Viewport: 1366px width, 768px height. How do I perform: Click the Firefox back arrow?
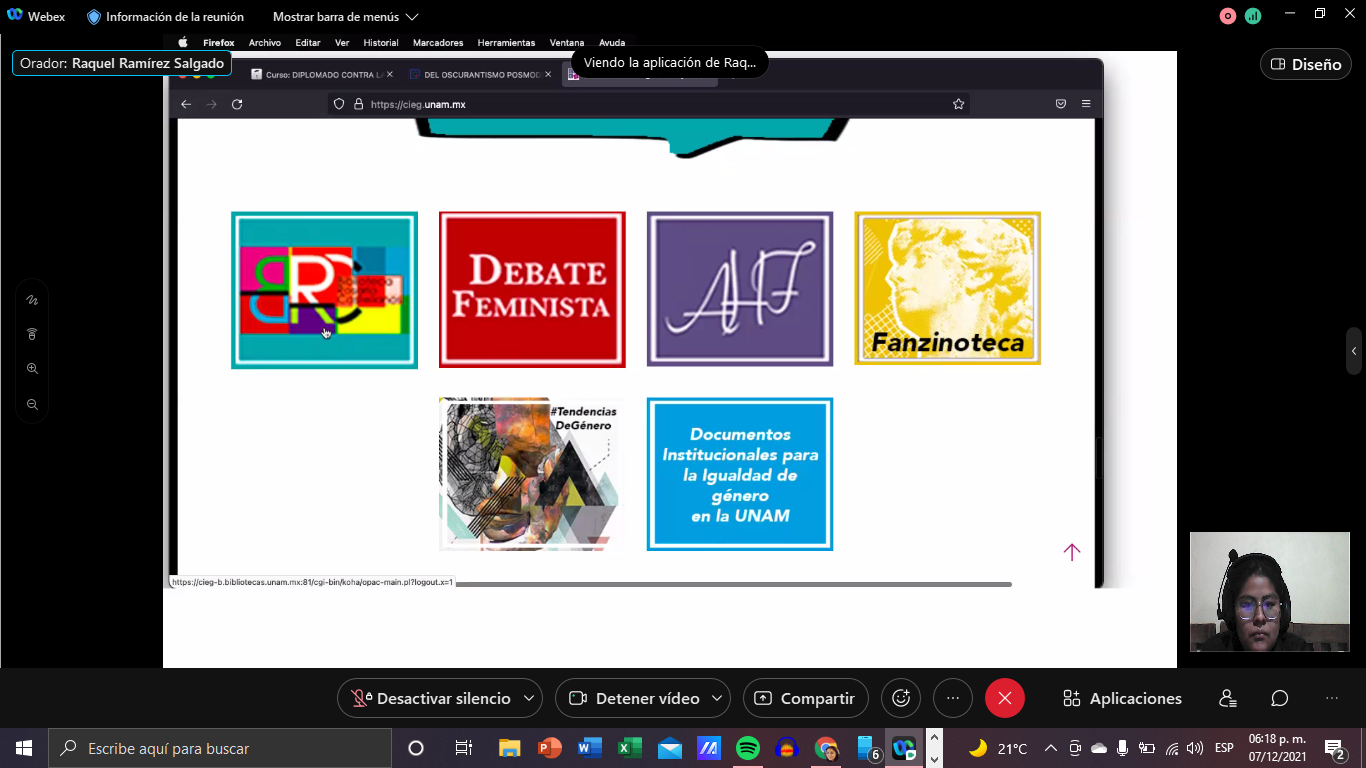click(186, 104)
